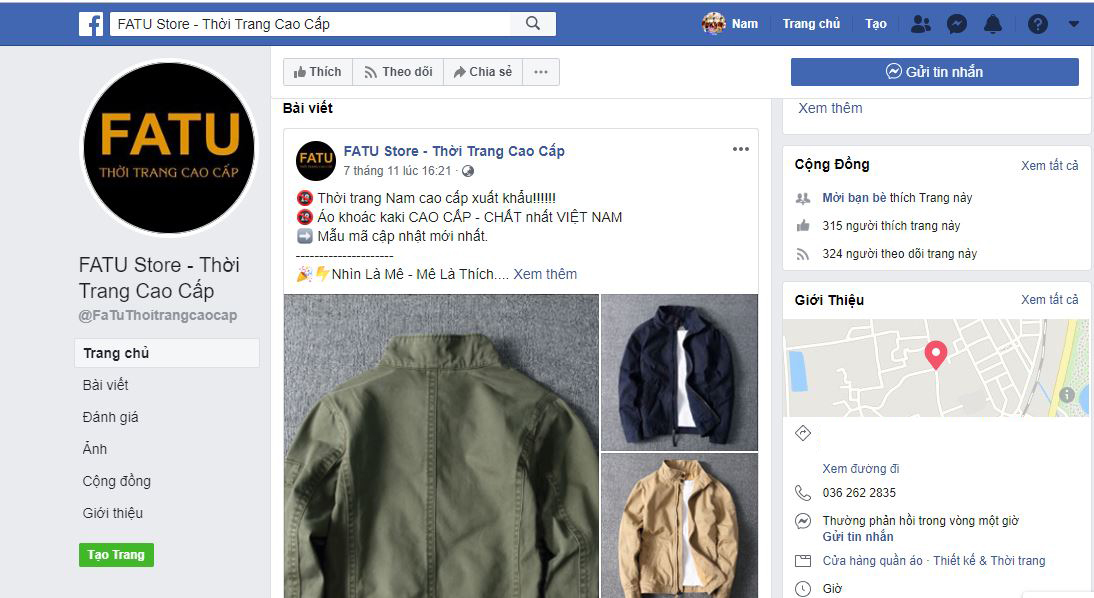Image resolution: width=1094 pixels, height=598 pixels.
Task: Click 324 người theo dõi trang này text
Action: coord(899,253)
